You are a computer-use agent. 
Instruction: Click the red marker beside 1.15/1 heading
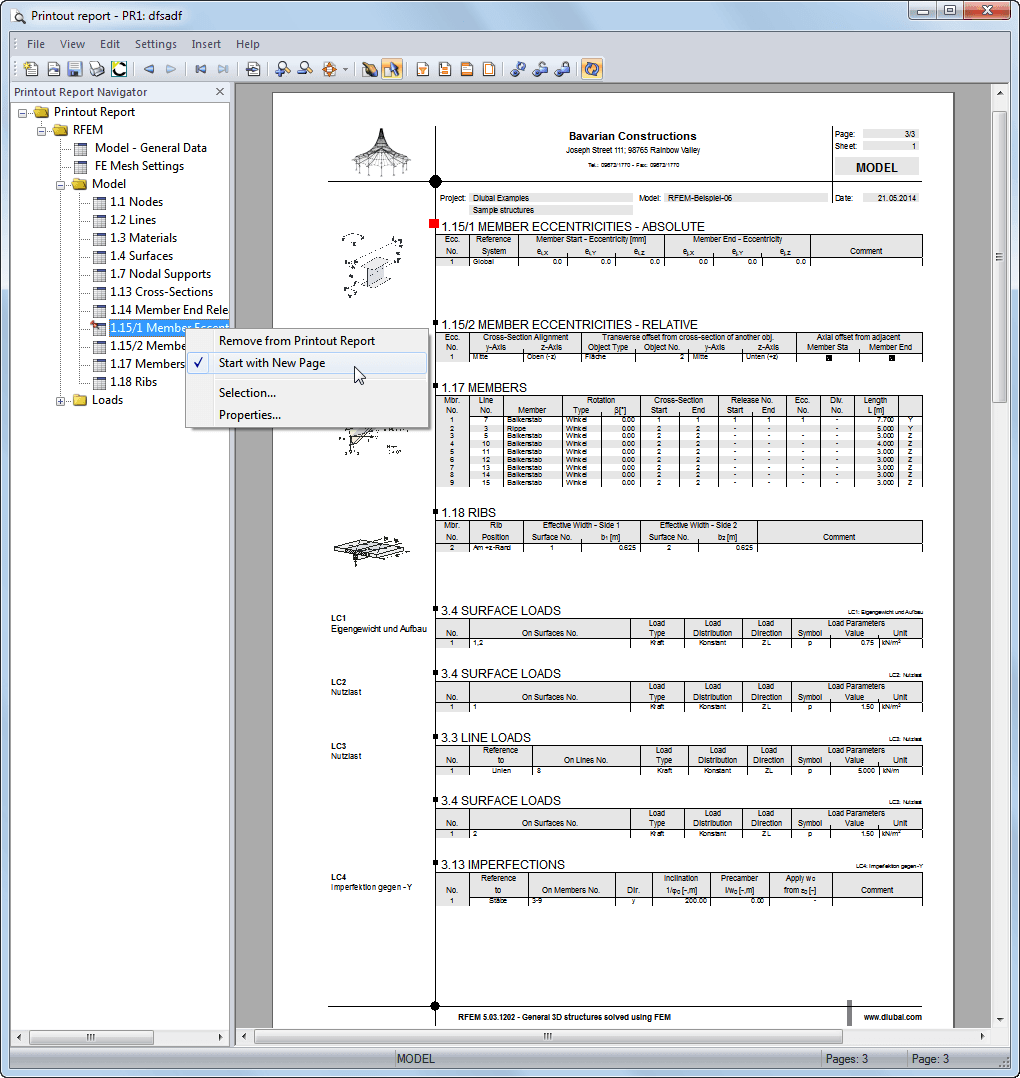(x=434, y=223)
